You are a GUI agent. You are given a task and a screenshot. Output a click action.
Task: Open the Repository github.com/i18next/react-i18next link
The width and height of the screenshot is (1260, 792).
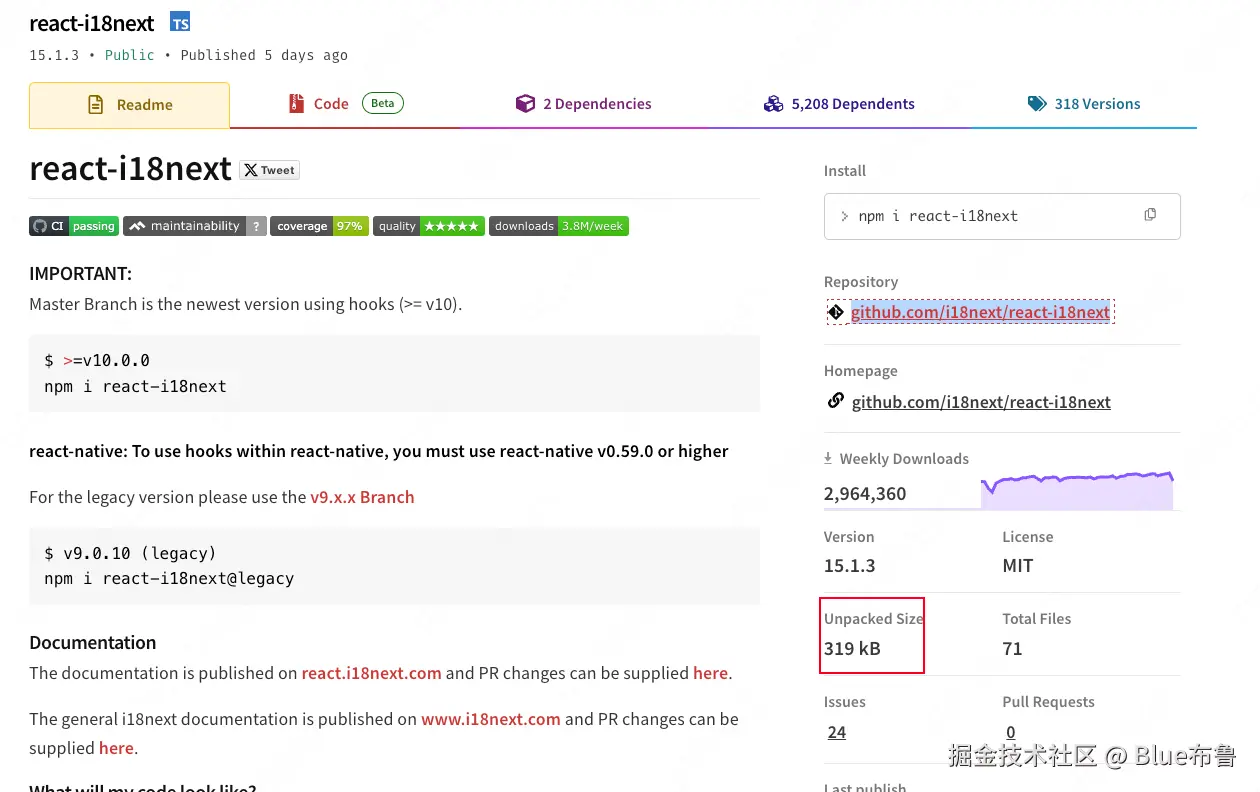tap(980, 312)
